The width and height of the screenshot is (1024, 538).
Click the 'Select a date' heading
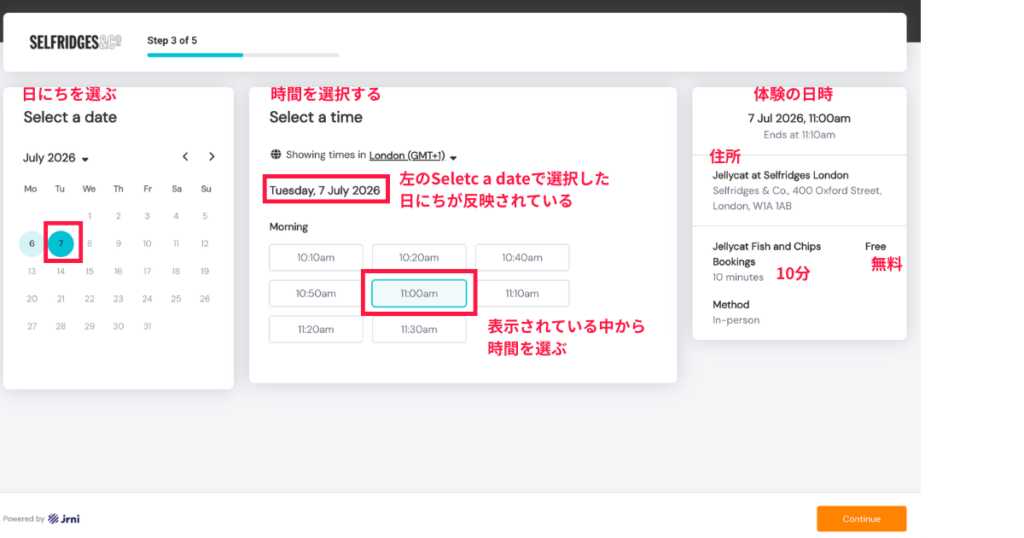(x=70, y=118)
